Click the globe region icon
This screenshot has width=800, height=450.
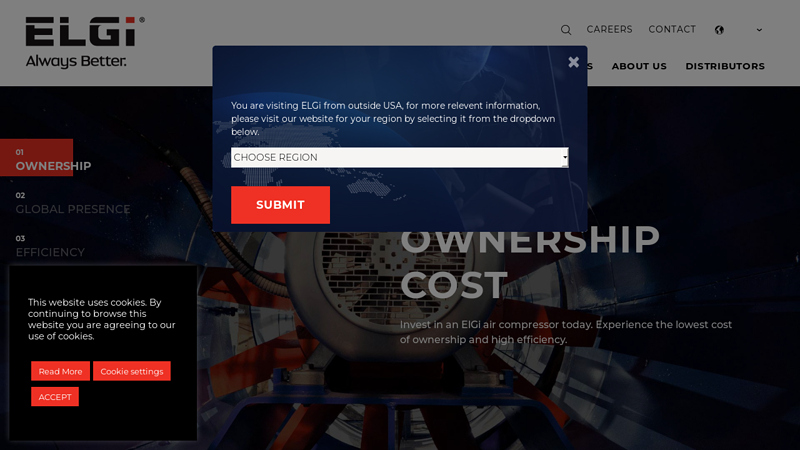[x=719, y=30]
